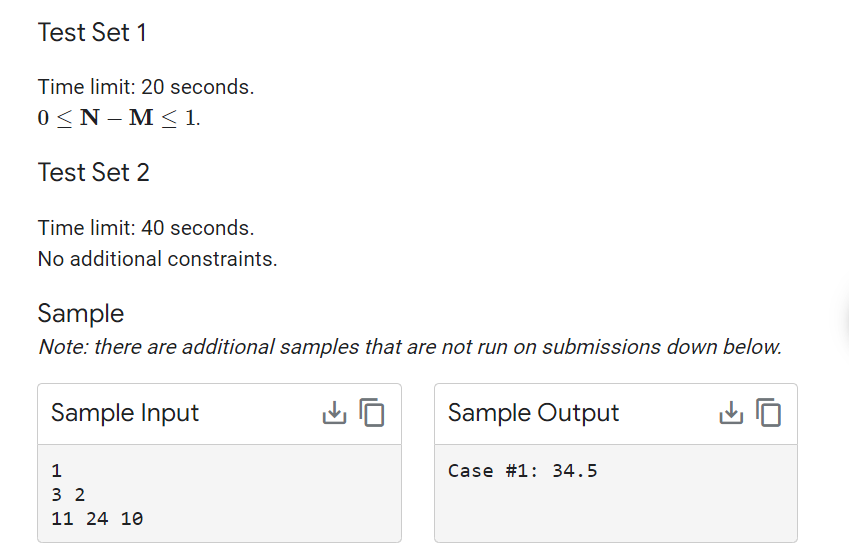Click the Sample Output title label
Image resolution: width=849 pixels, height=549 pixels.
click(x=533, y=413)
